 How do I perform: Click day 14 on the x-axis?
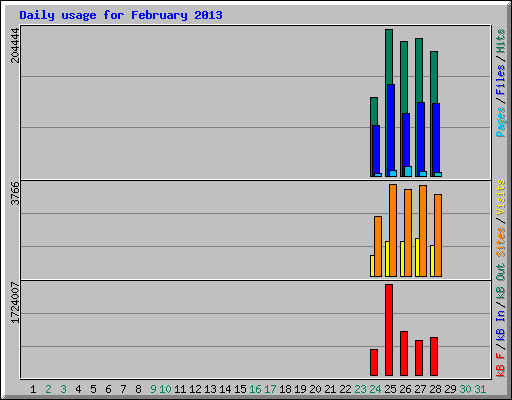225,389
